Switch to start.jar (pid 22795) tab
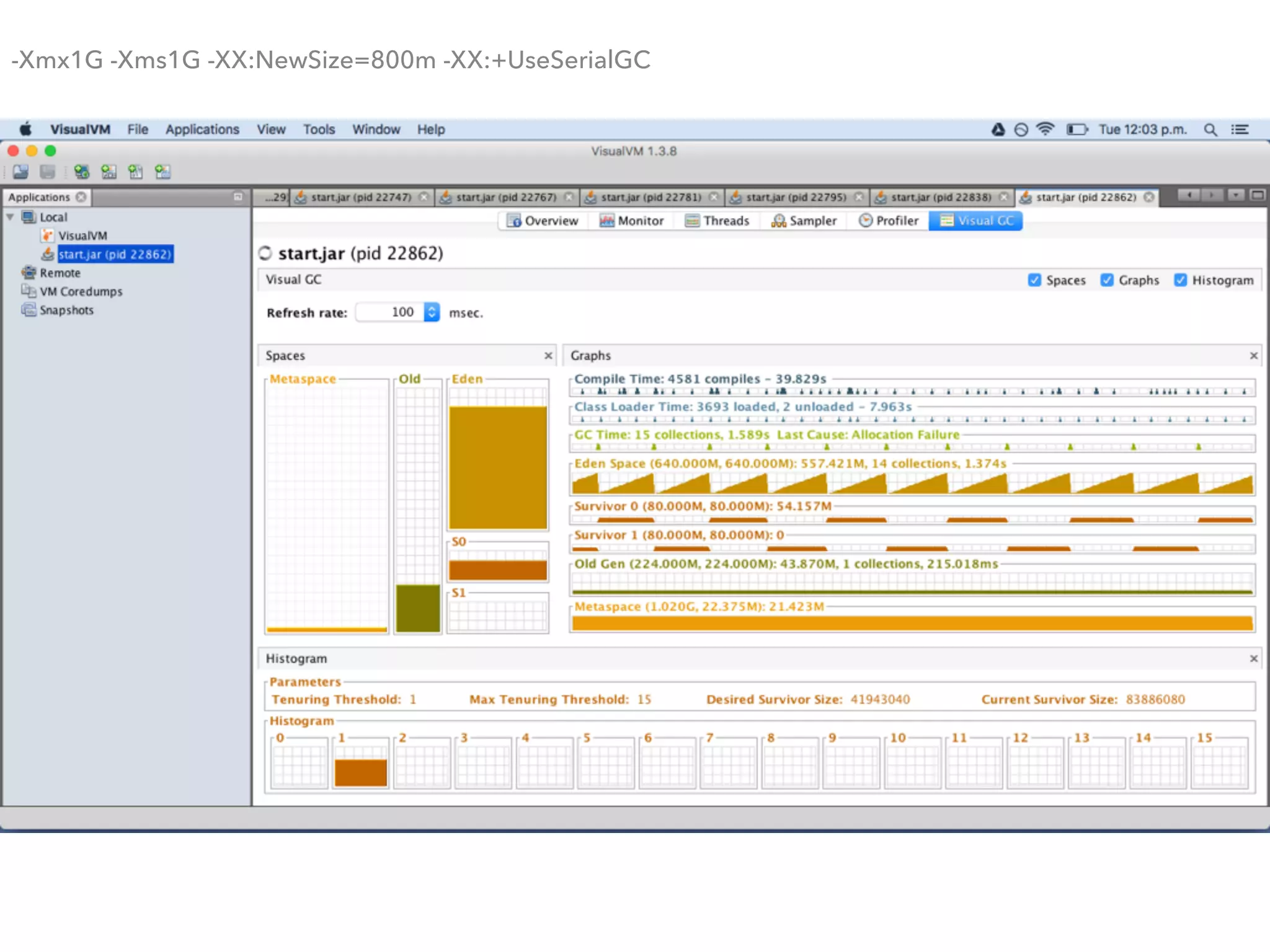This screenshot has height=952, width=1270. (796, 197)
